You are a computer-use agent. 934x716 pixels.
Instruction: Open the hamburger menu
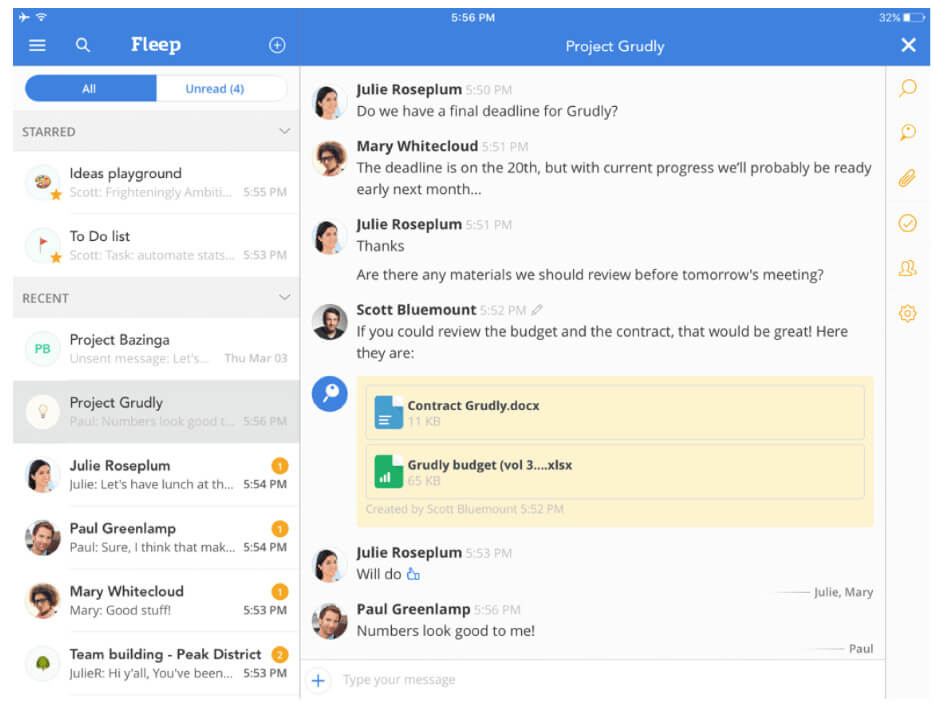37,45
